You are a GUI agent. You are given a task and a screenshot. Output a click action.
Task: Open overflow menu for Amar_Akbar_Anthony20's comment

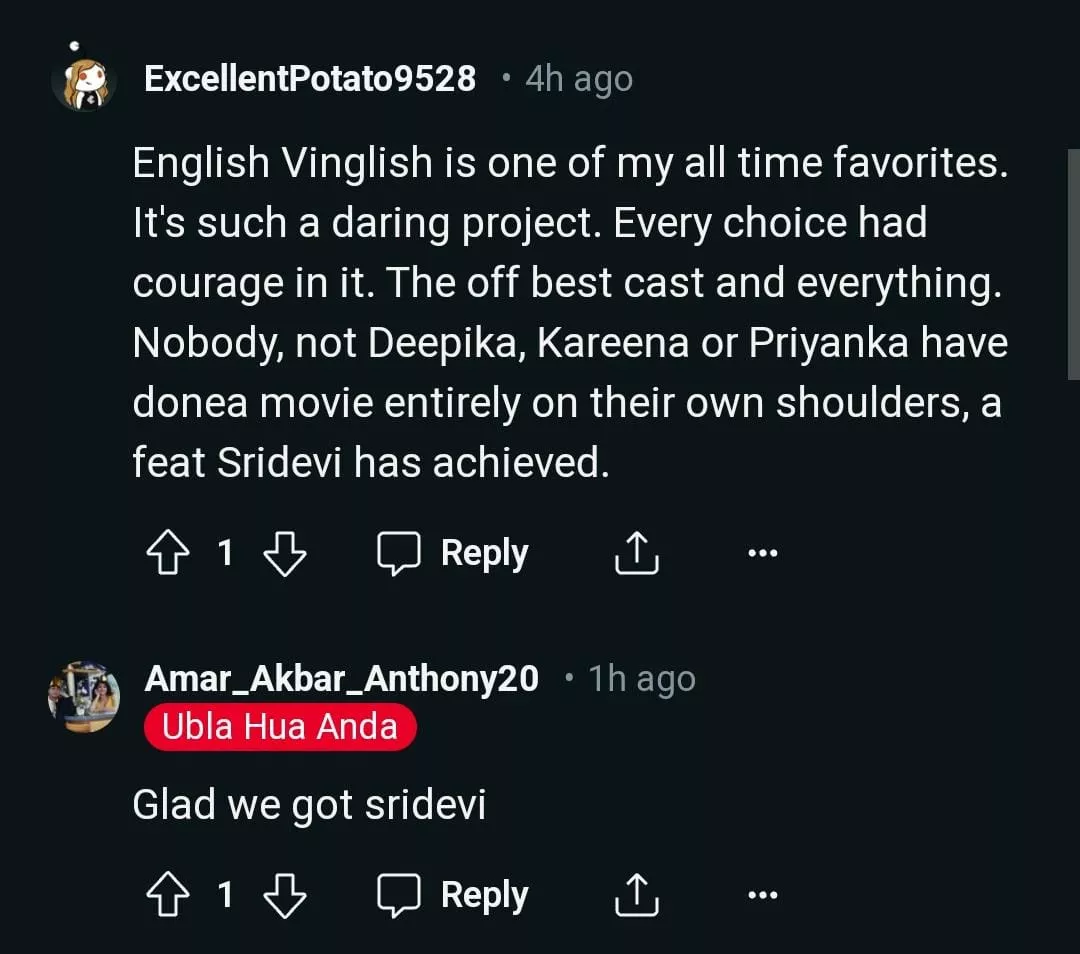[762, 894]
